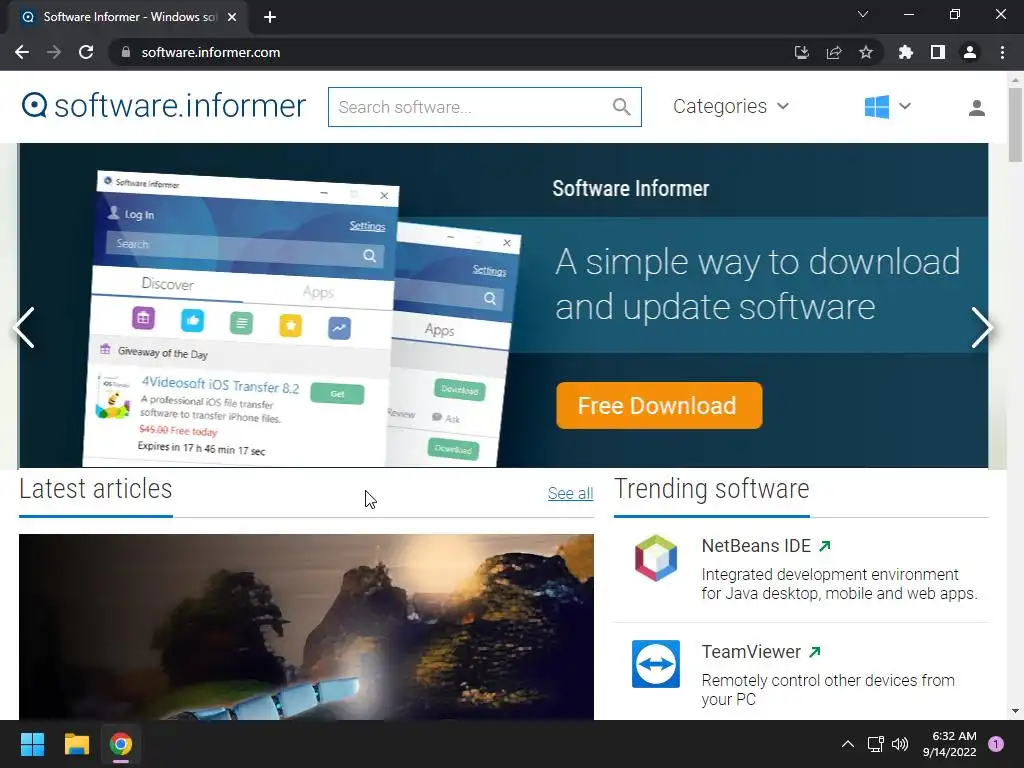
Task: Show hidden system tray icons
Action: point(848,744)
